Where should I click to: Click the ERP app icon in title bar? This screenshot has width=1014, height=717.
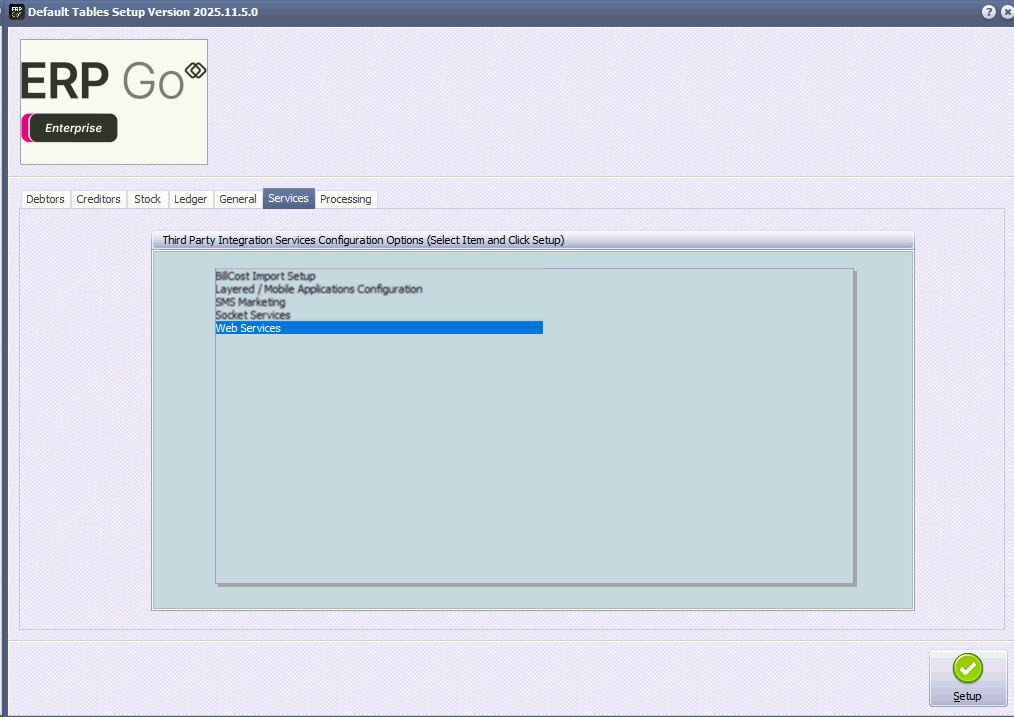point(15,12)
